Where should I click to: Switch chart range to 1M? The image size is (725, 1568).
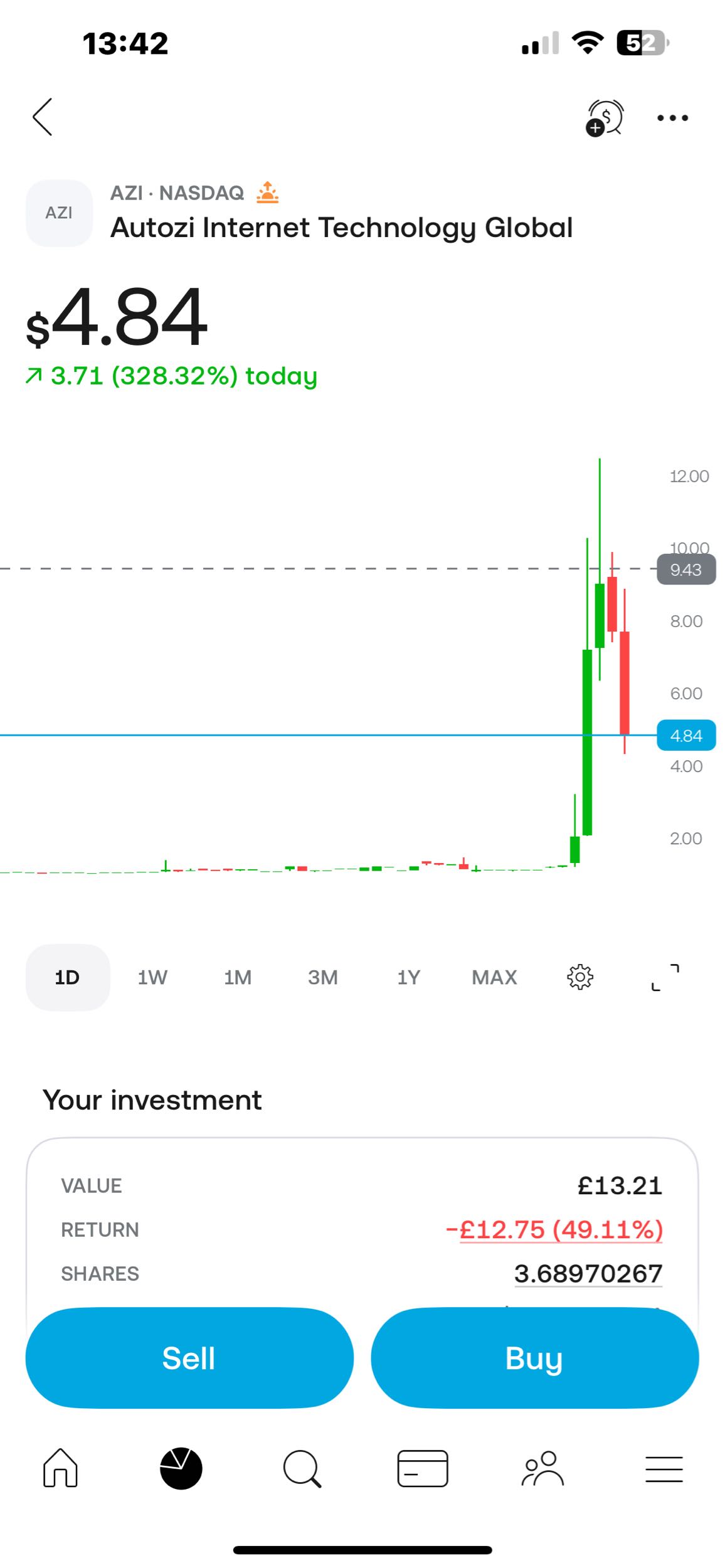(238, 977)
